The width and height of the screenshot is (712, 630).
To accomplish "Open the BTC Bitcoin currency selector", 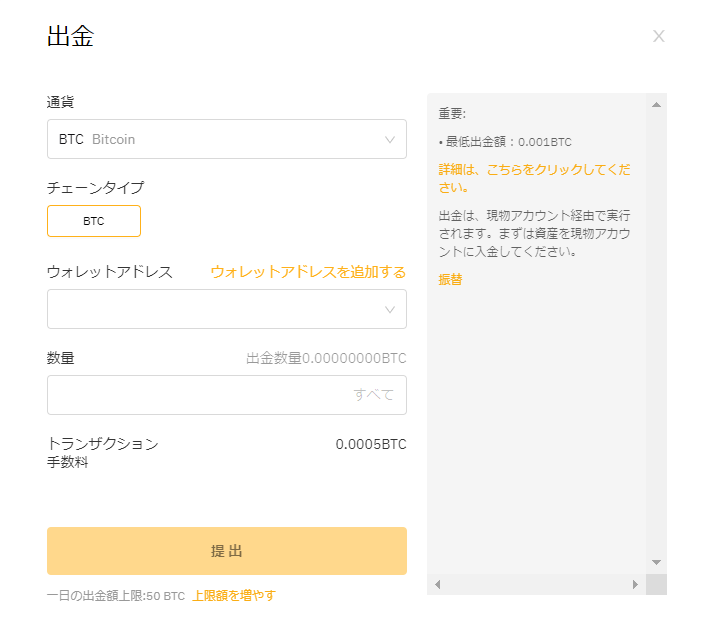I will point(227,139).
